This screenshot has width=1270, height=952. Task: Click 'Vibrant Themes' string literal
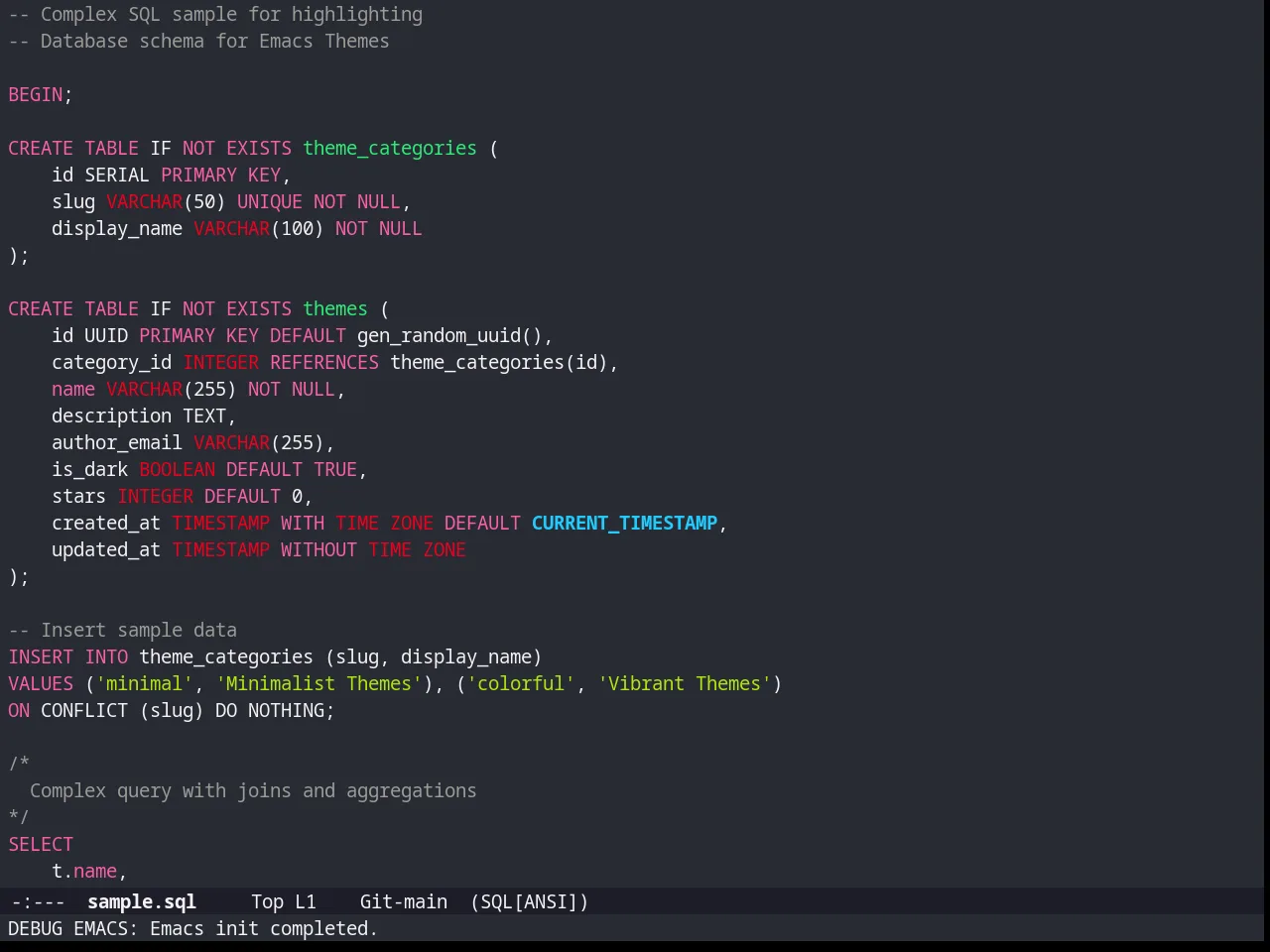tap(685, 683)
